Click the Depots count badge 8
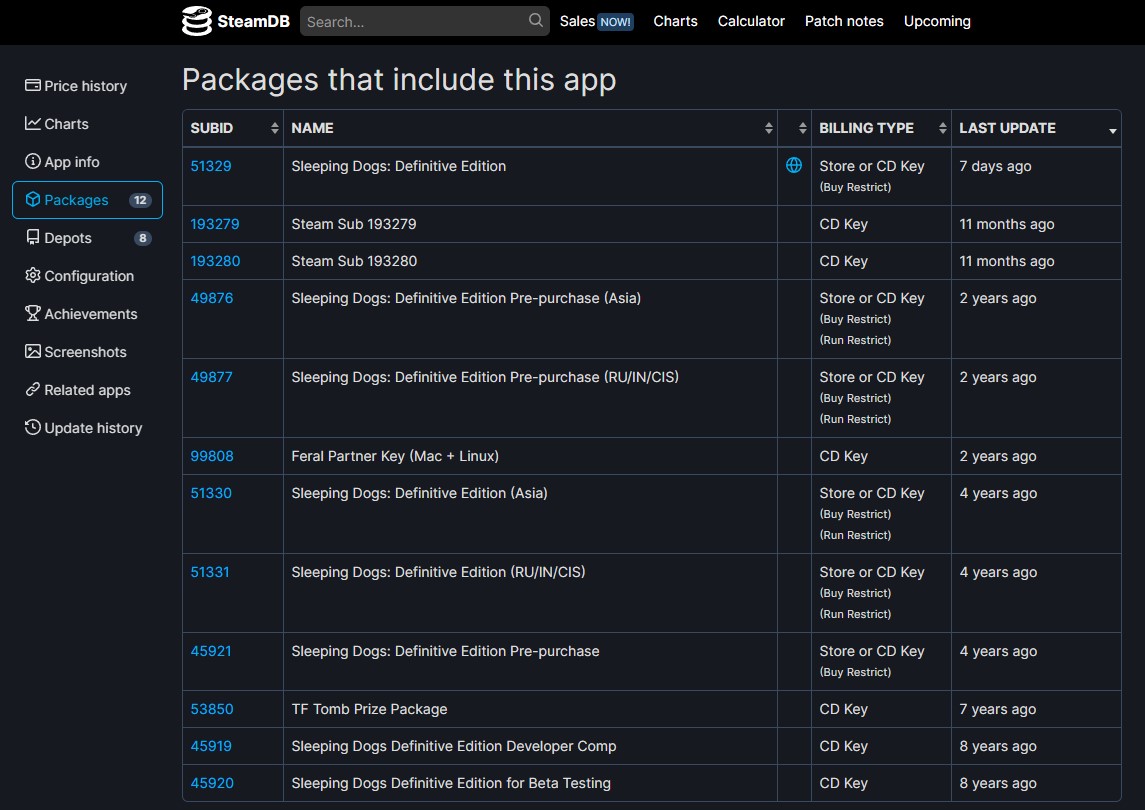 [142, 238]
